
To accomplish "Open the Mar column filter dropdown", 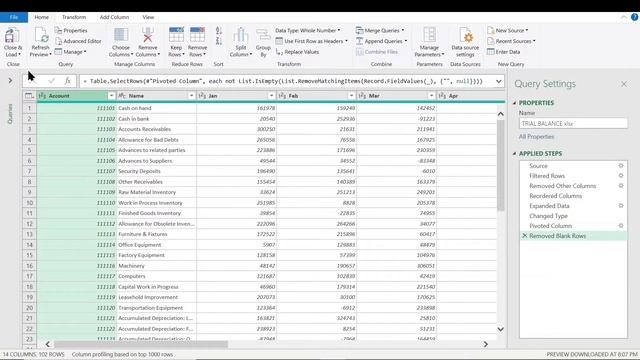I will pyautogui.click(x=431, y=96).
